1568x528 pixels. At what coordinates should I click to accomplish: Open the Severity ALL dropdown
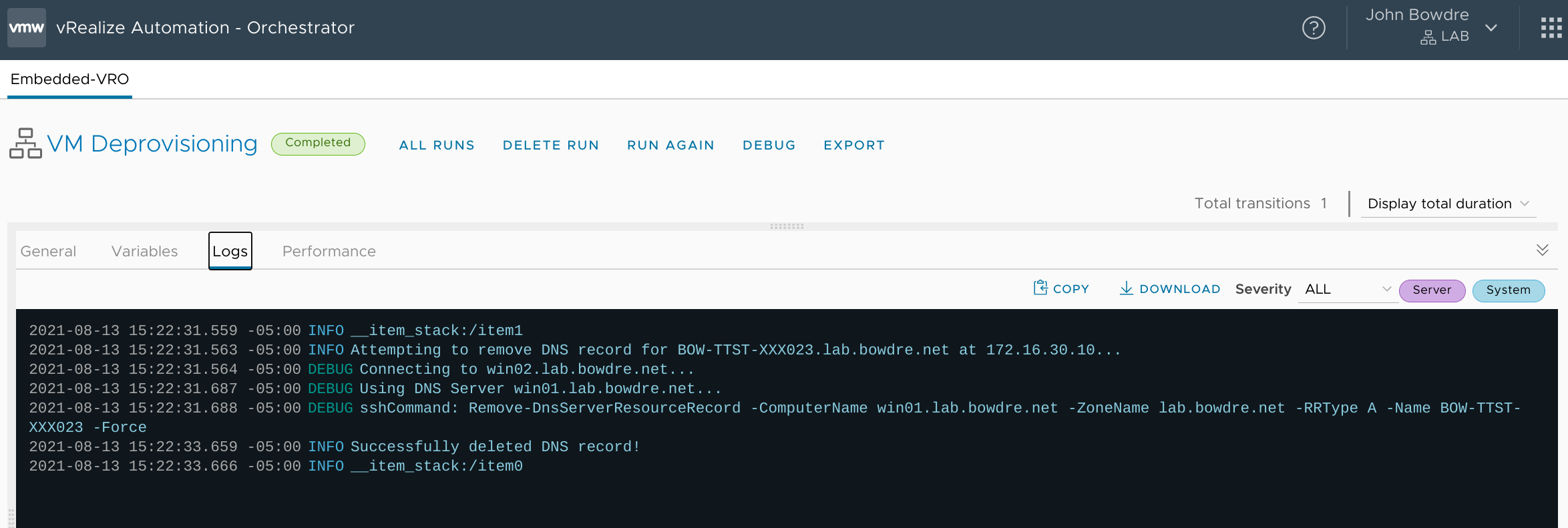(1348, 289)
